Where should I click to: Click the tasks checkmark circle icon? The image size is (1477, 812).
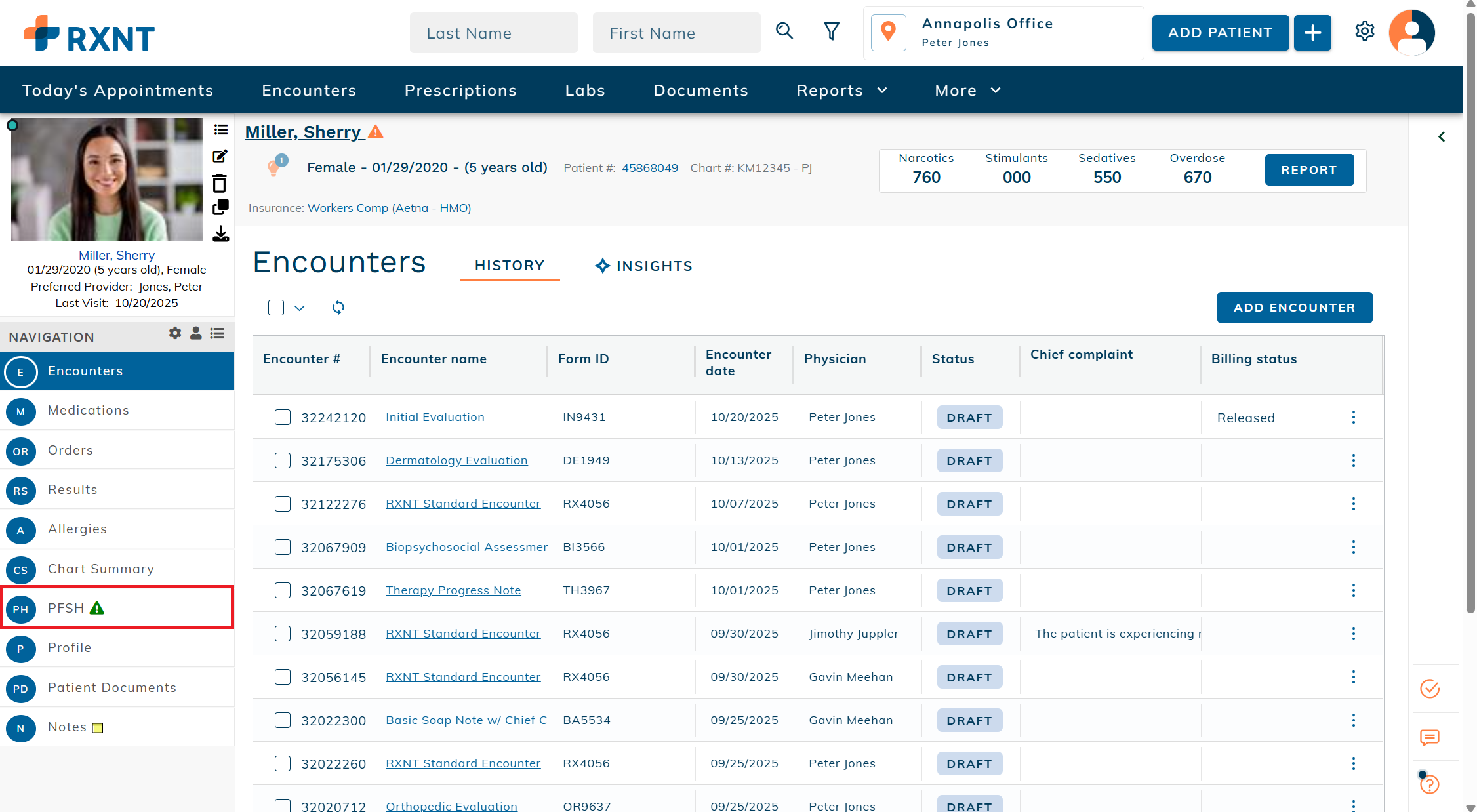[1429, 689]
